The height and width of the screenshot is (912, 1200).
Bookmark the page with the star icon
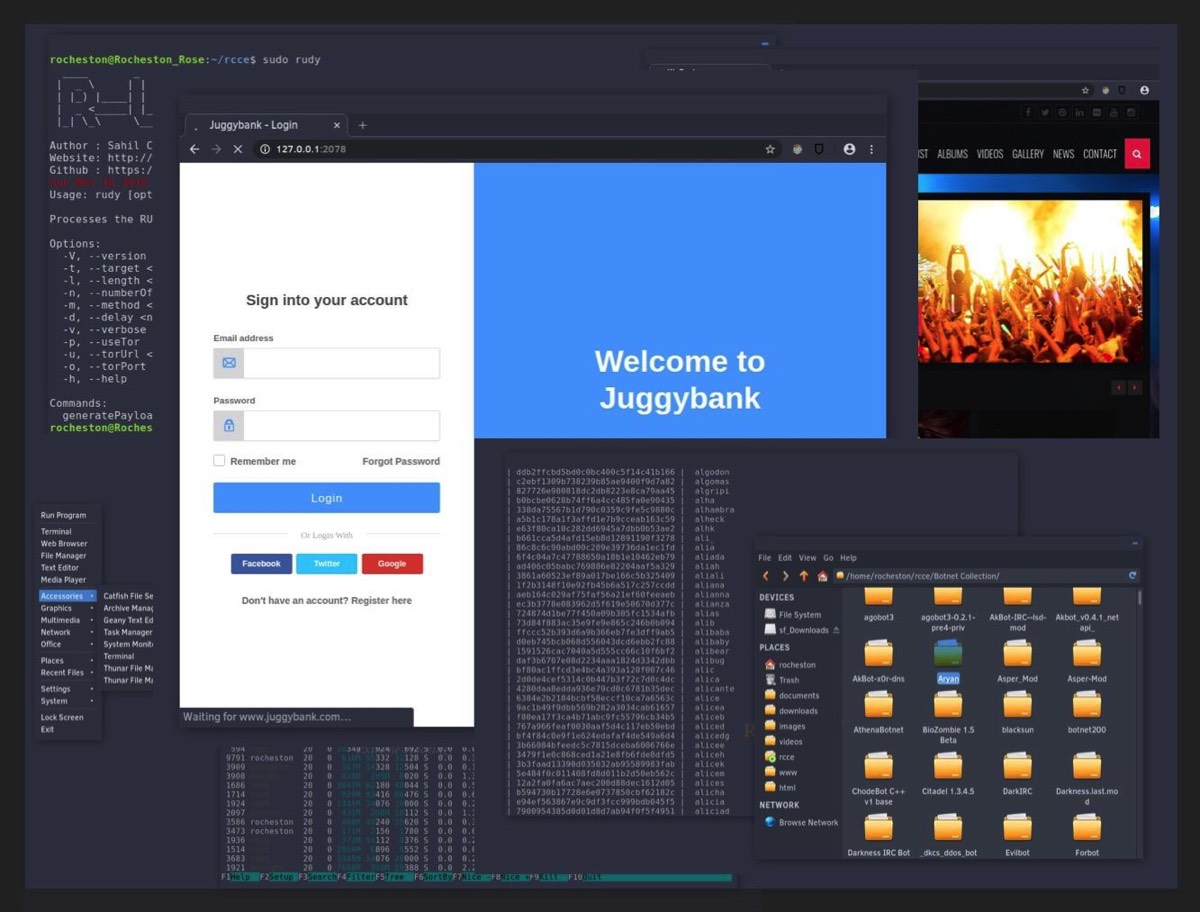pyautogui.click(x=770, y=149)
